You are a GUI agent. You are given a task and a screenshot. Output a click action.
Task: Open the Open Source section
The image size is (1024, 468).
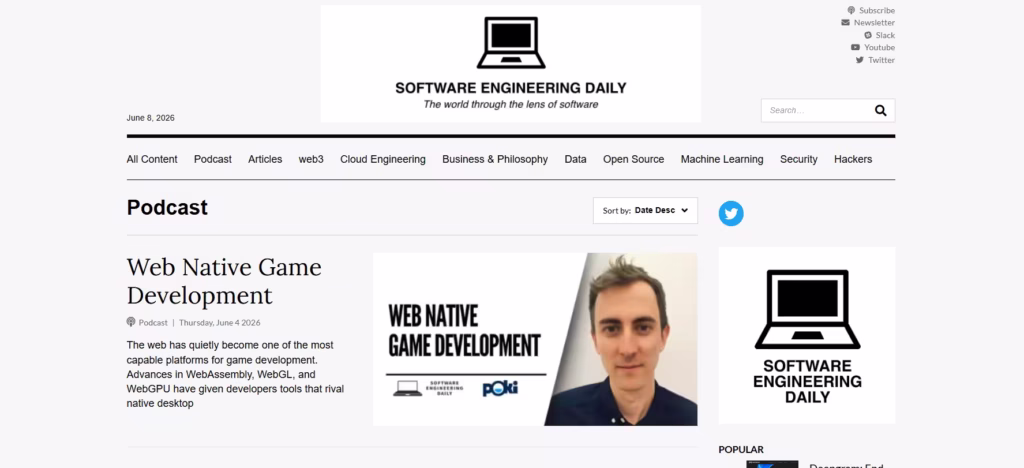click(x=633, y=159)
